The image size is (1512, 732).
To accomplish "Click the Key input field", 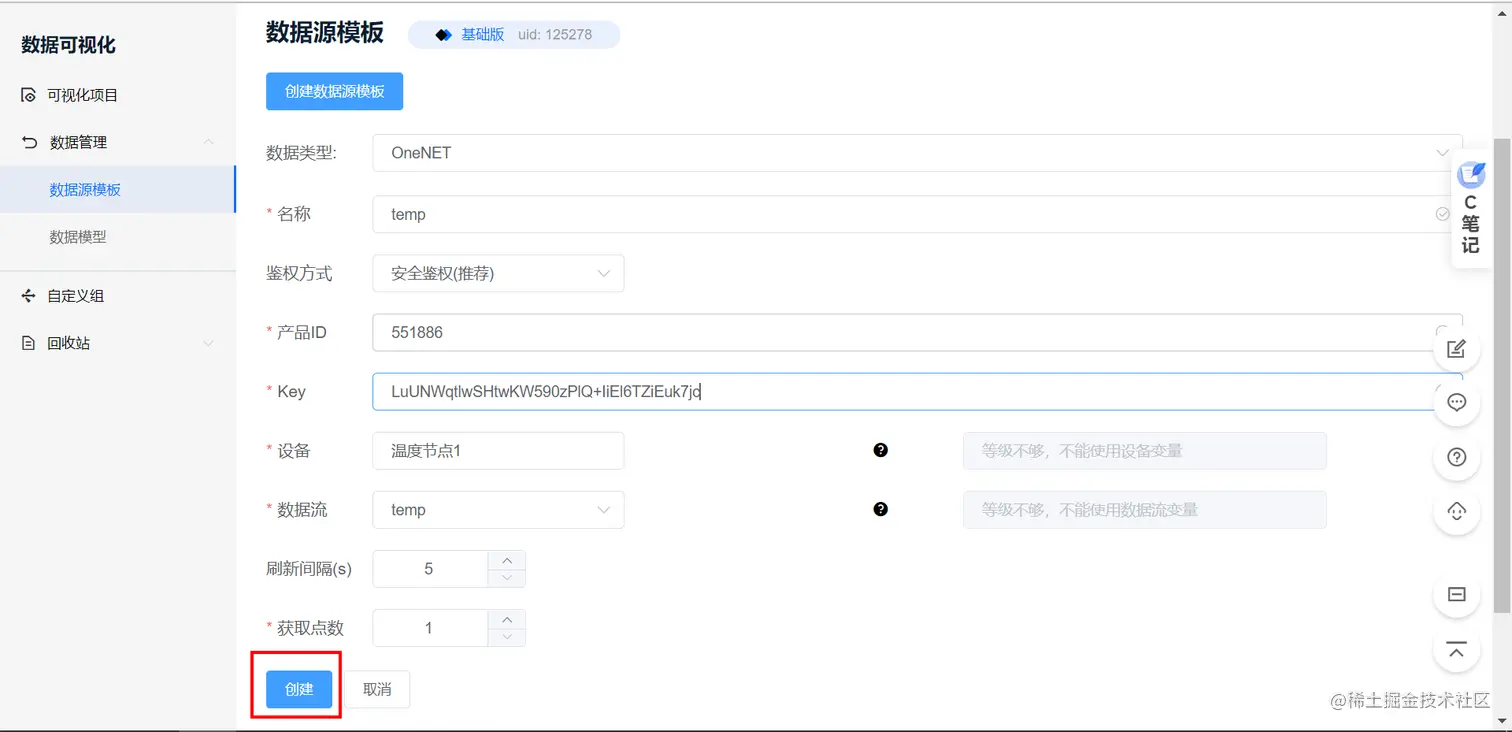I will click(917, 391).
